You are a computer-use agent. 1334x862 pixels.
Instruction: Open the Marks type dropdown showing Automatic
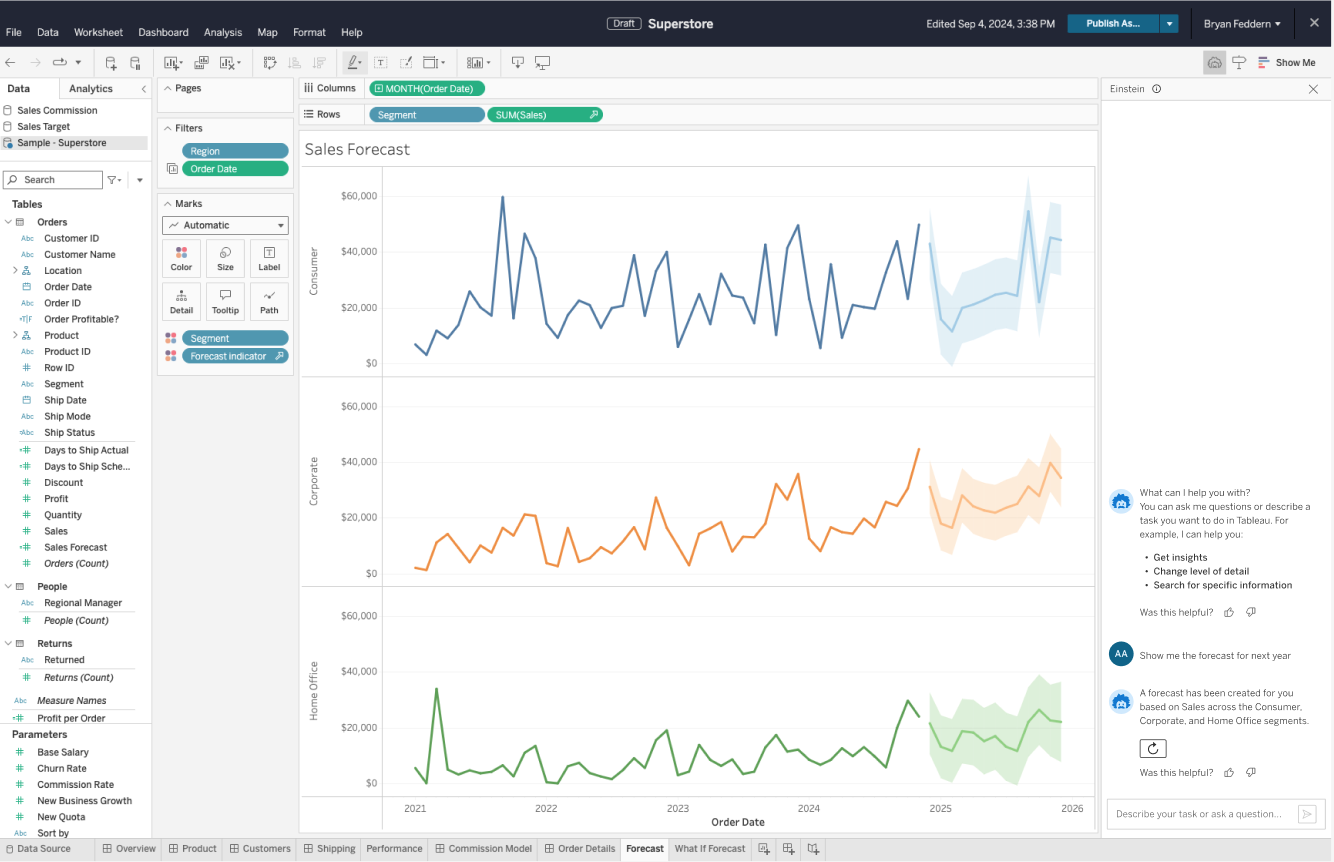pos(225,225)
